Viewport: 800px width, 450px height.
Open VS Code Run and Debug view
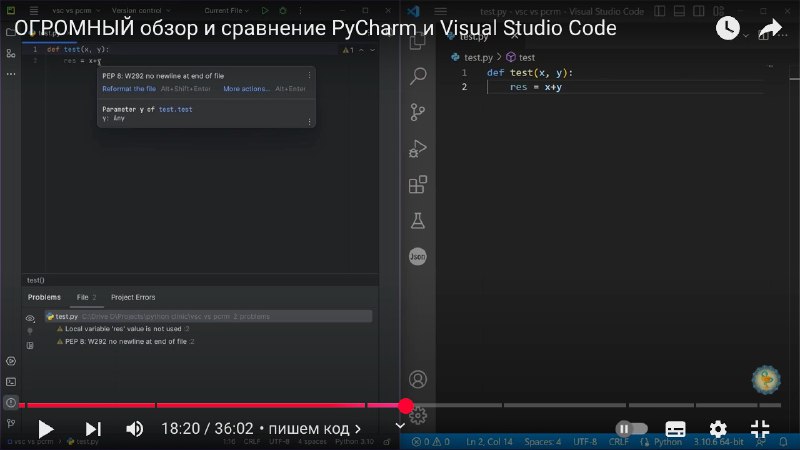point(418,148)
